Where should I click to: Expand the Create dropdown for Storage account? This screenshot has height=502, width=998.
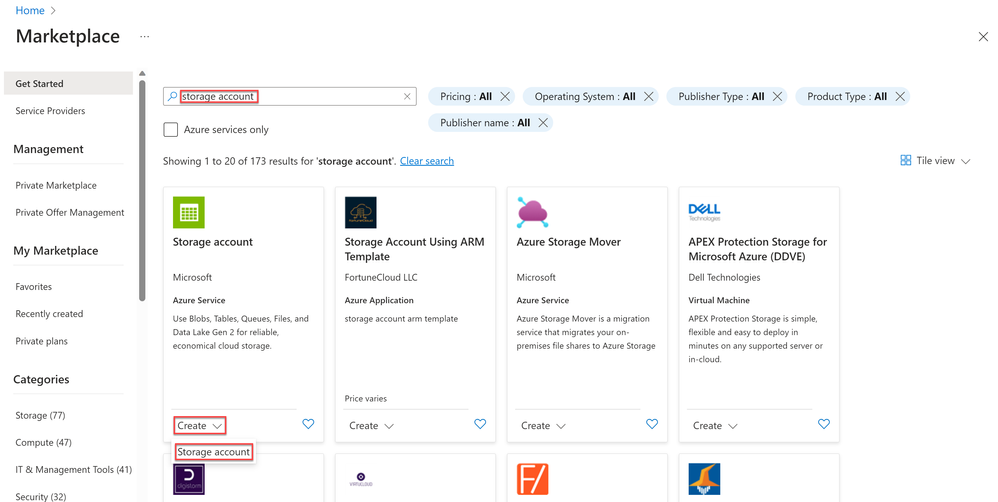[199, 426]
